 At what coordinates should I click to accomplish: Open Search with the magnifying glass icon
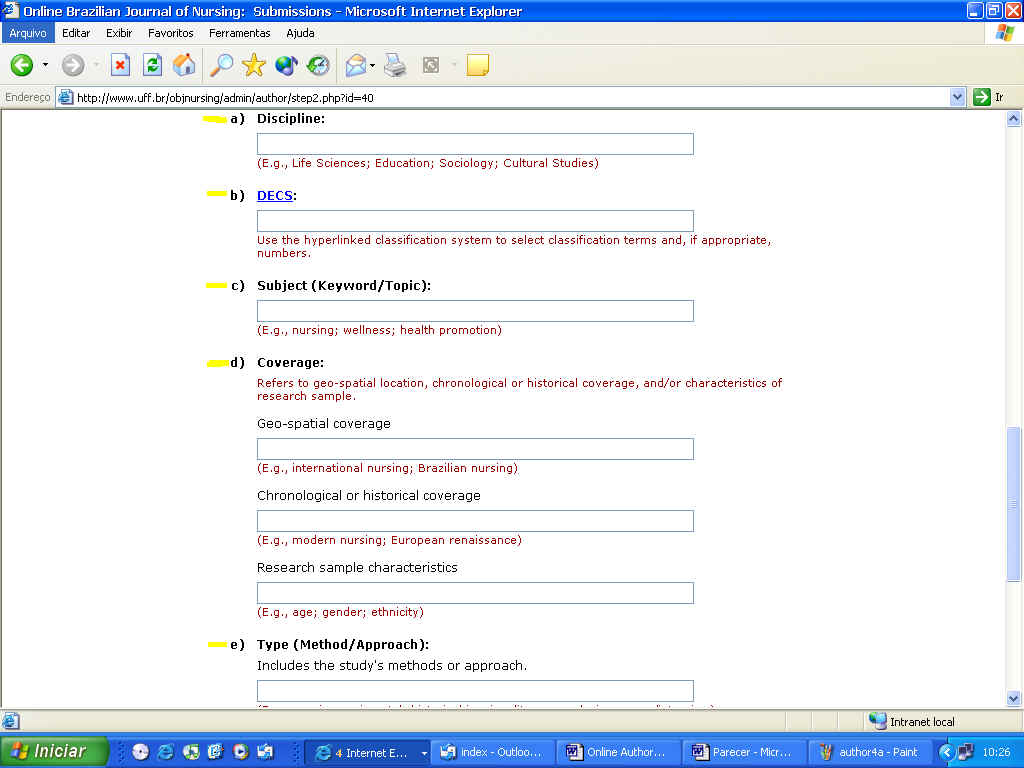[x=221, y=66]
